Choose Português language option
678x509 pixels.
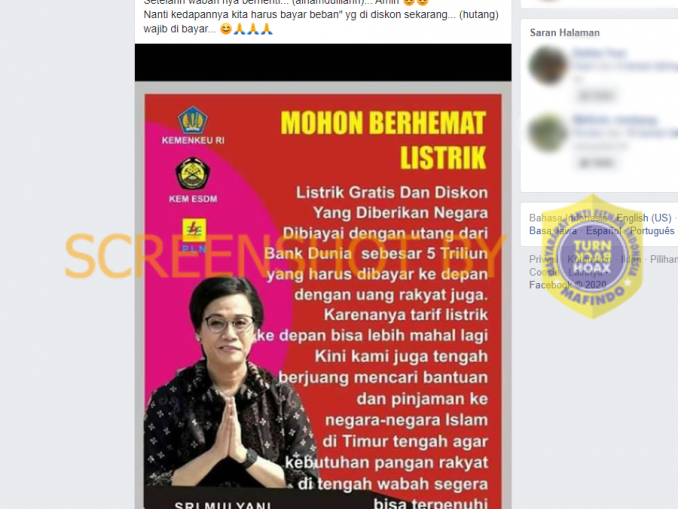[x=652, y=231]
